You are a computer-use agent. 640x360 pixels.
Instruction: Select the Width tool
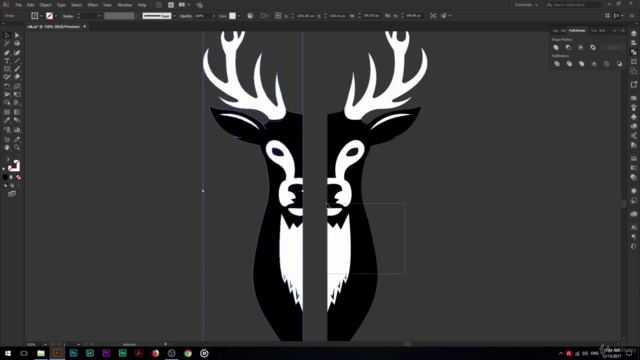coord(7,94)
